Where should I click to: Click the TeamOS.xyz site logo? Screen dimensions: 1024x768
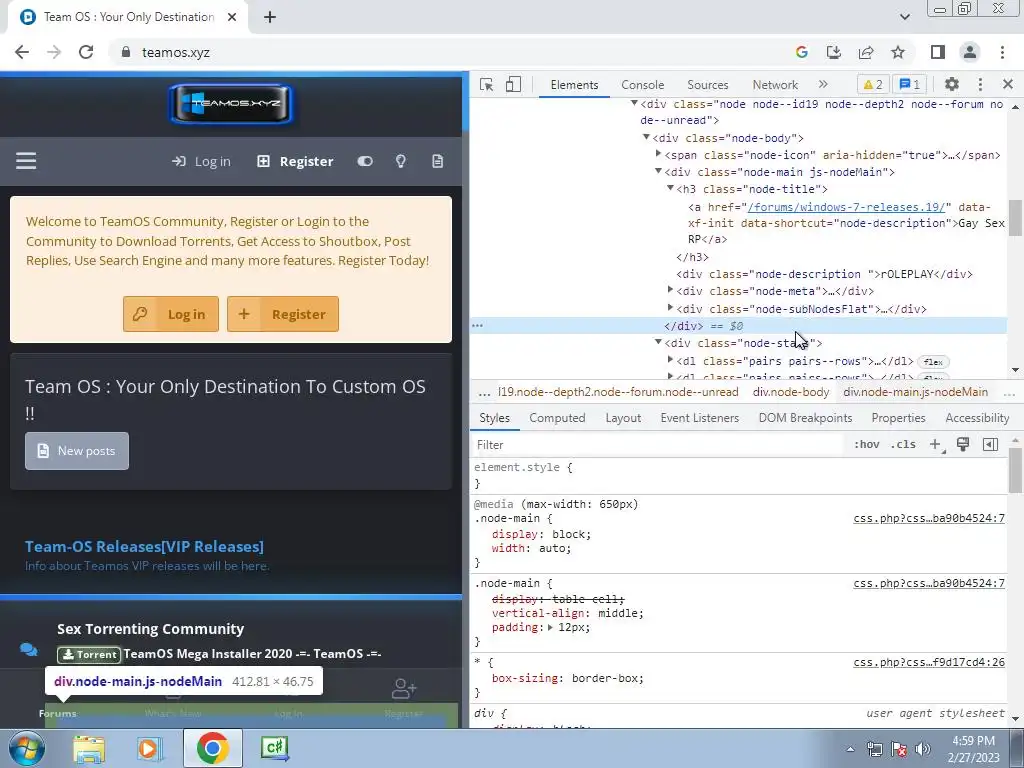coord(231,104)
